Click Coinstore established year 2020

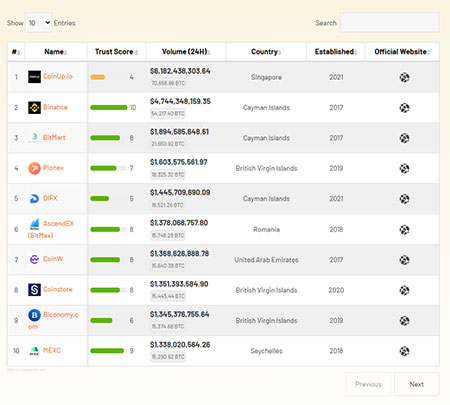[336, 290]
